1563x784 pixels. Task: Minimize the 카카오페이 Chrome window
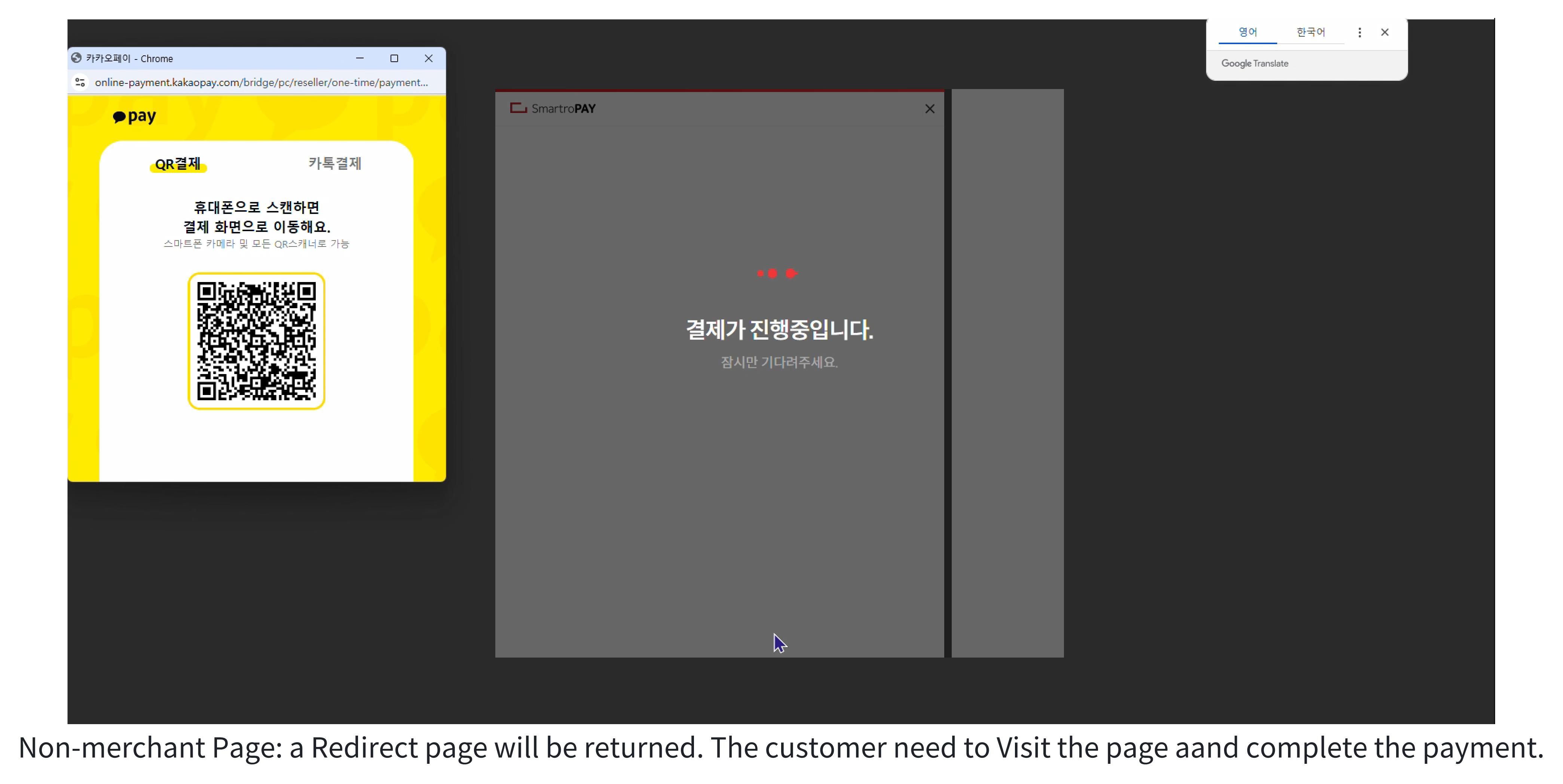pyautogui.click(x=360, y=58)
